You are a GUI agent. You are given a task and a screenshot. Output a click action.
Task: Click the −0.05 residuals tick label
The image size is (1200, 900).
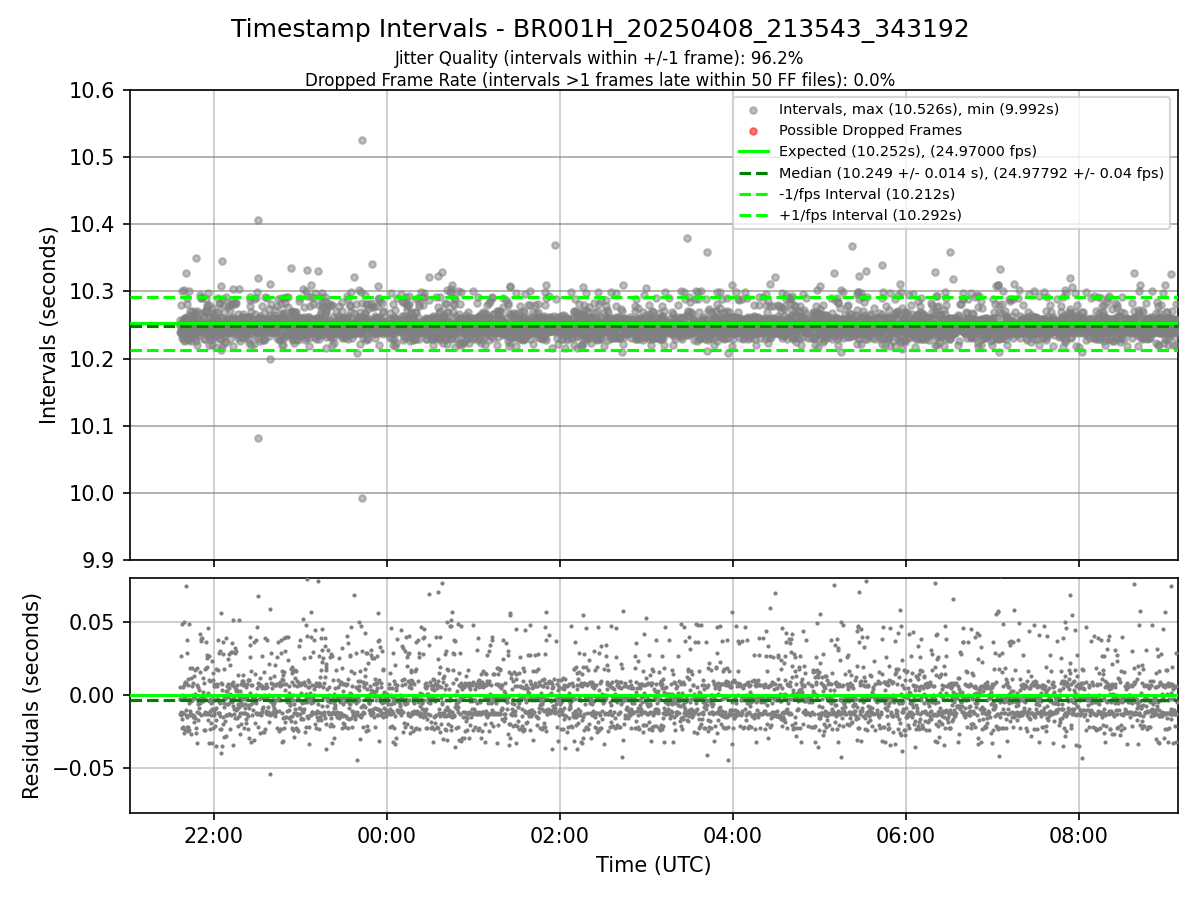coord(86,769)
